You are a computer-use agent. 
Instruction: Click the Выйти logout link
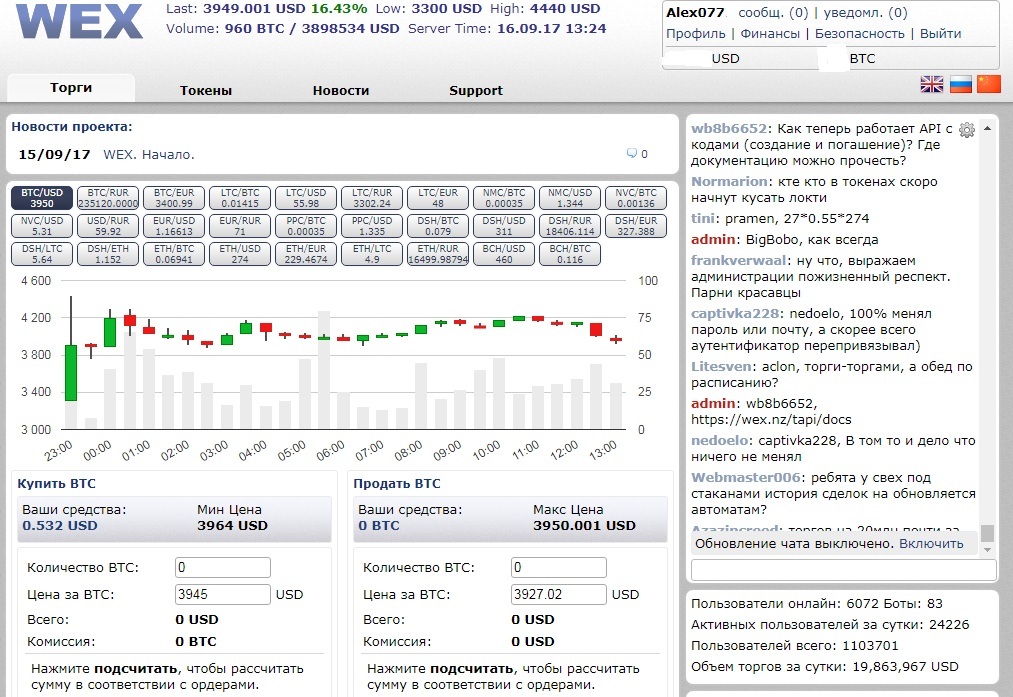click(x=940, y=33)
